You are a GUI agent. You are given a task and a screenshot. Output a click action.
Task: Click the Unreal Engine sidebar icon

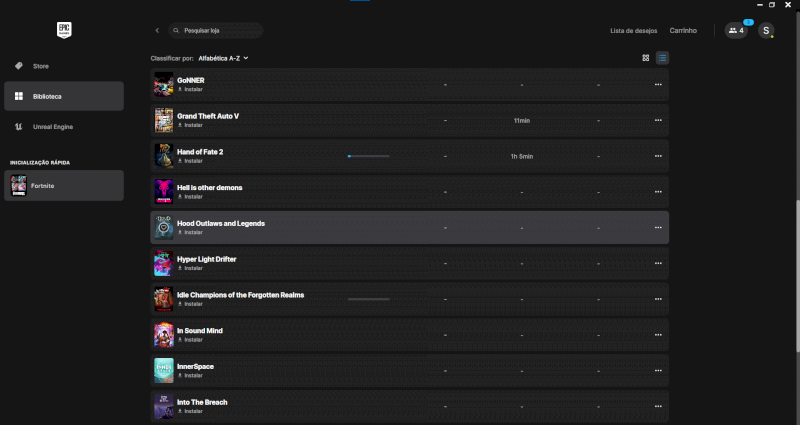point(19,127)
